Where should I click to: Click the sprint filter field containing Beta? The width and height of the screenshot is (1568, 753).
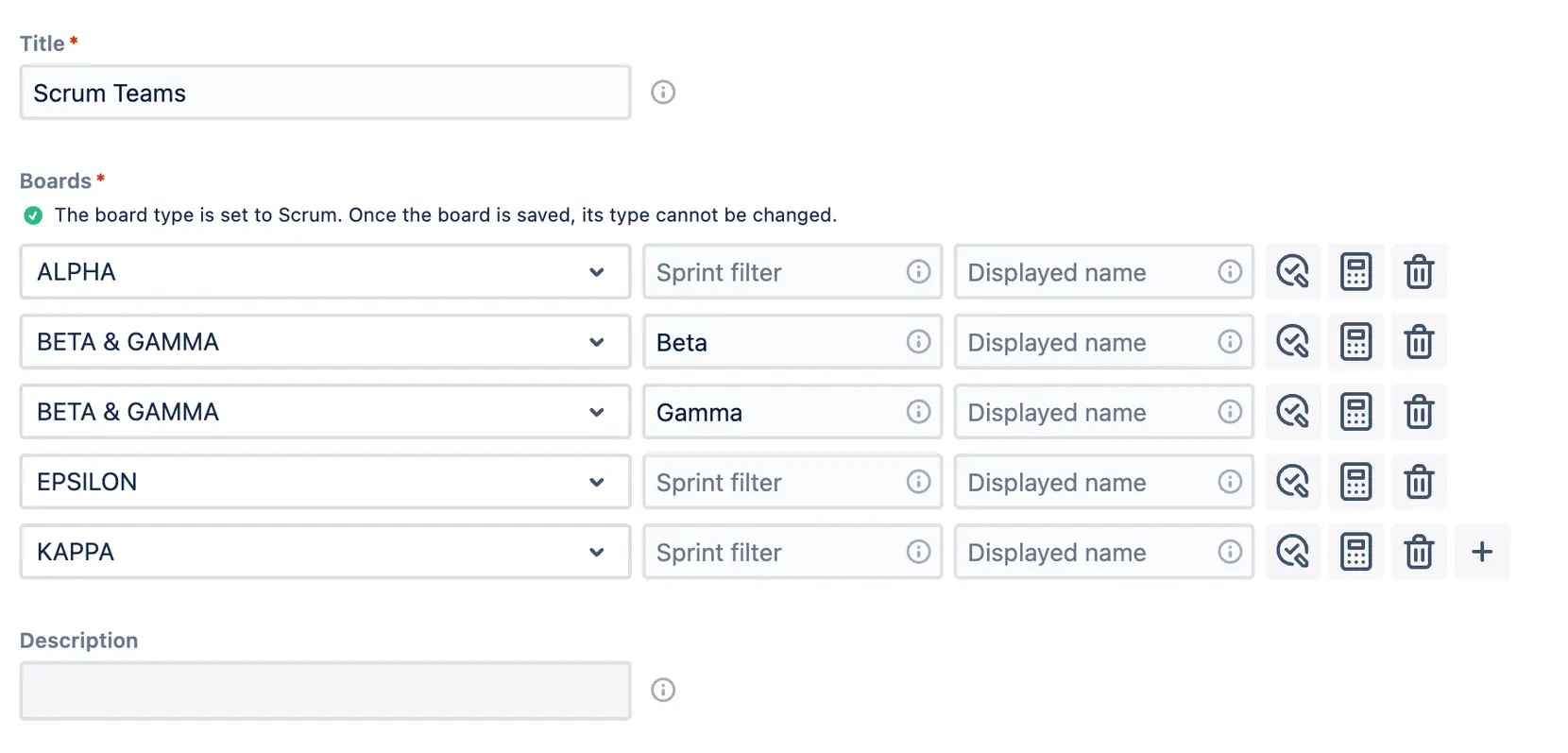tap(793, 342)
